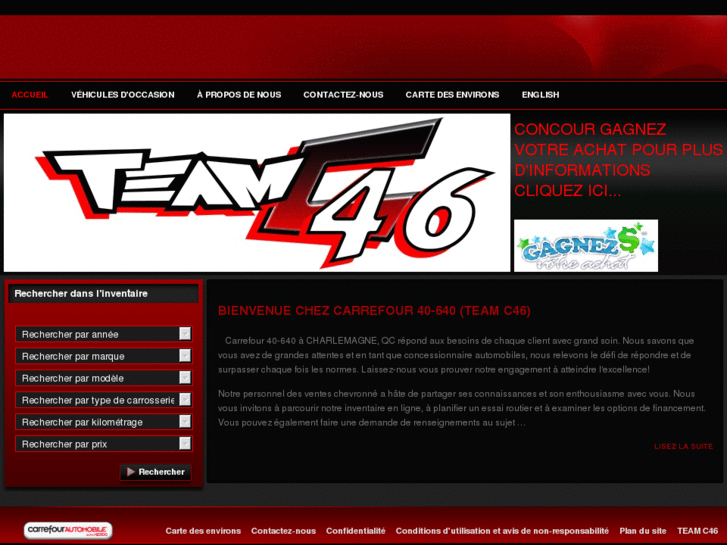
Task: Expand Rechercher par année dropdown
Action: tap(103, 334)
